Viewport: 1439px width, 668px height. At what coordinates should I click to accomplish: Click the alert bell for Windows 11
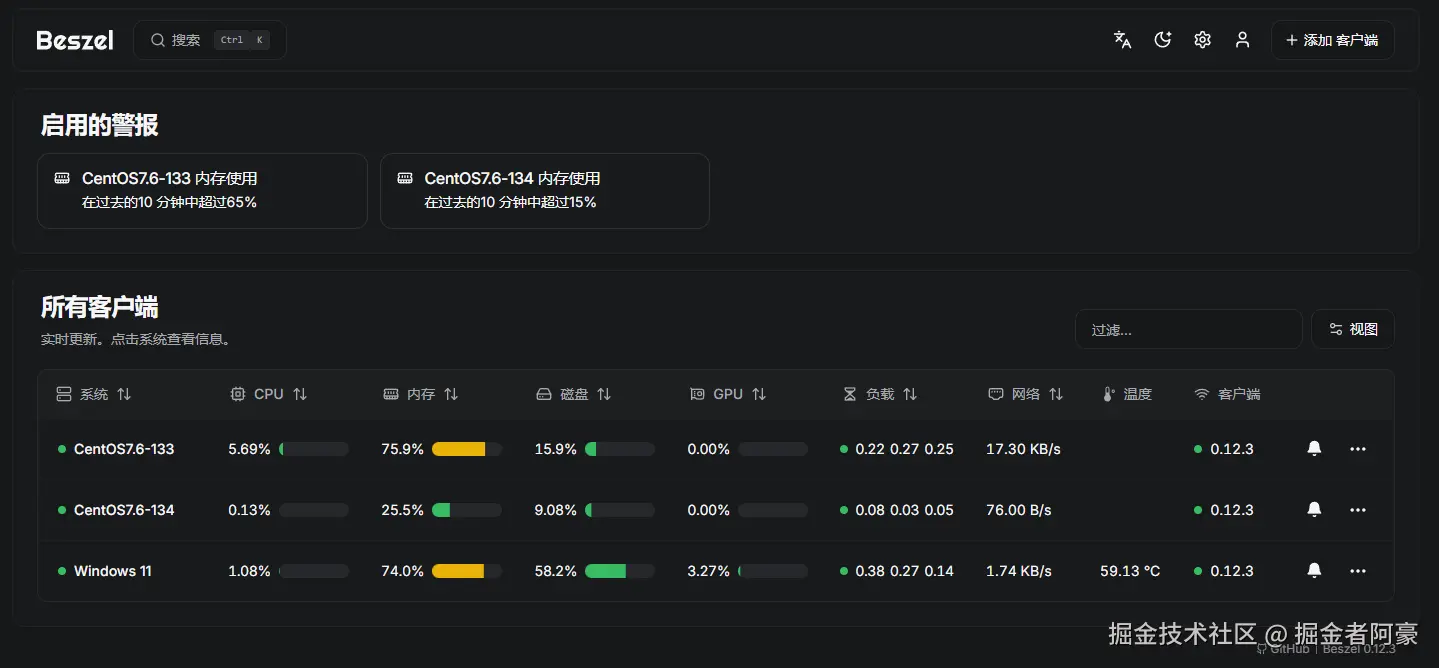click(1314, 571)
